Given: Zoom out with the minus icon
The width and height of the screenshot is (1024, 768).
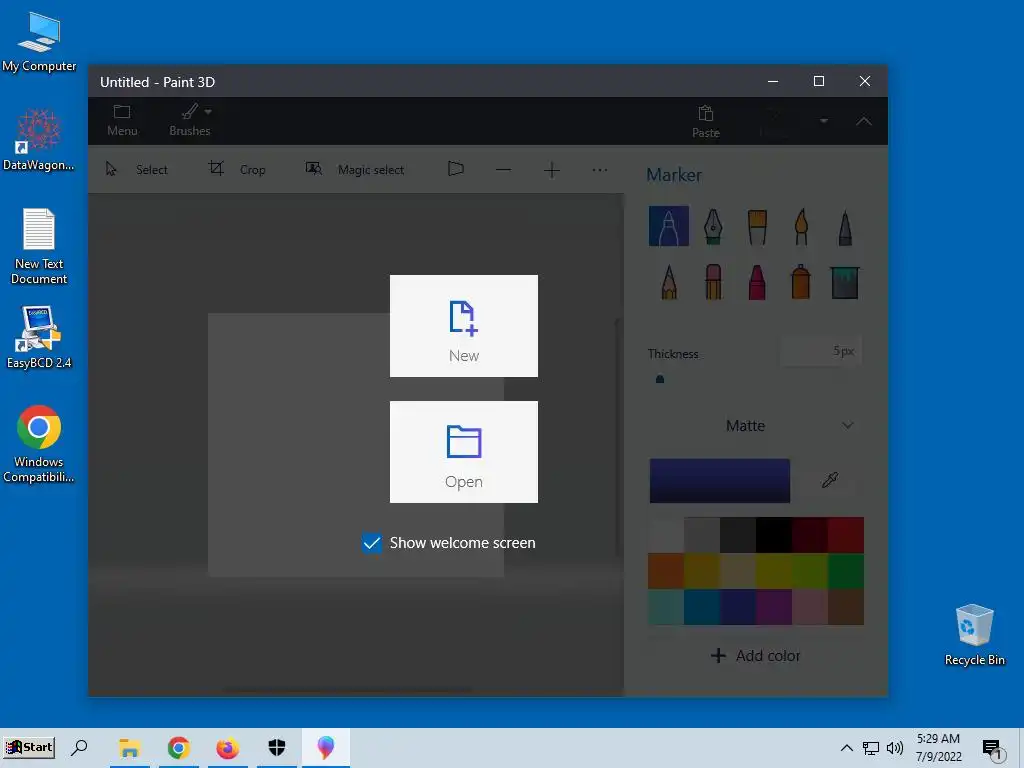Looking at the screenshot, I should [504, 170].
